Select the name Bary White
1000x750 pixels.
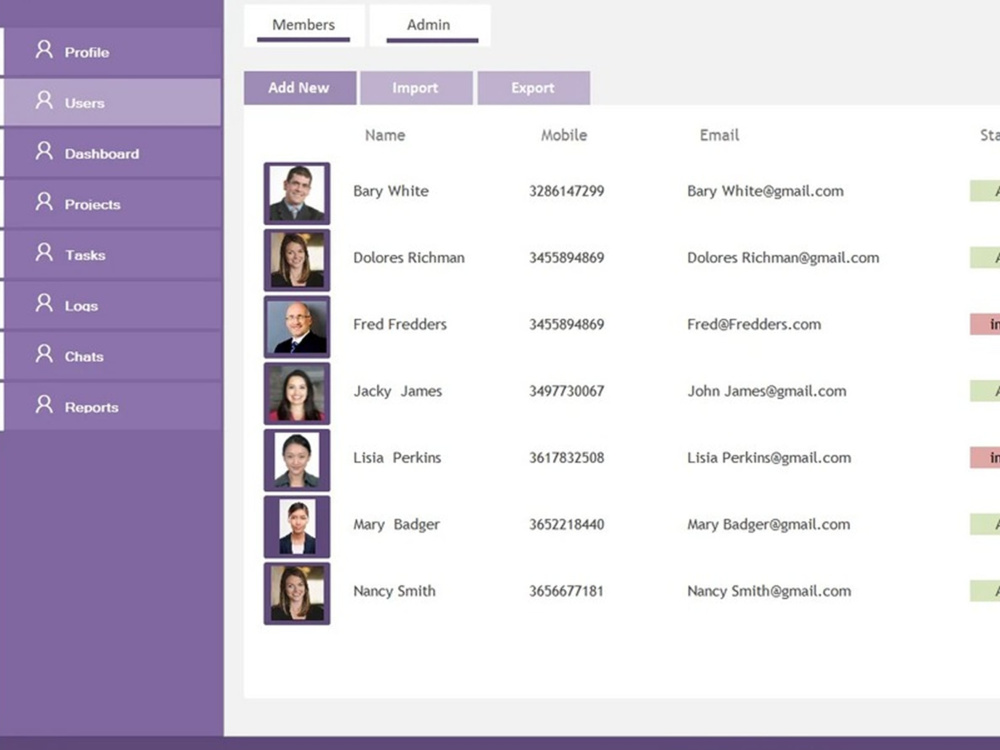click(x=391, y=191)
